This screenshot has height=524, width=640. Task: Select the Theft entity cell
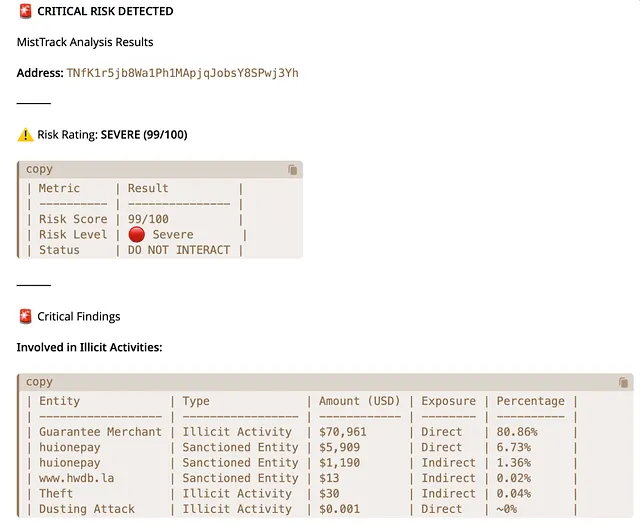click(x=56, y=493)
